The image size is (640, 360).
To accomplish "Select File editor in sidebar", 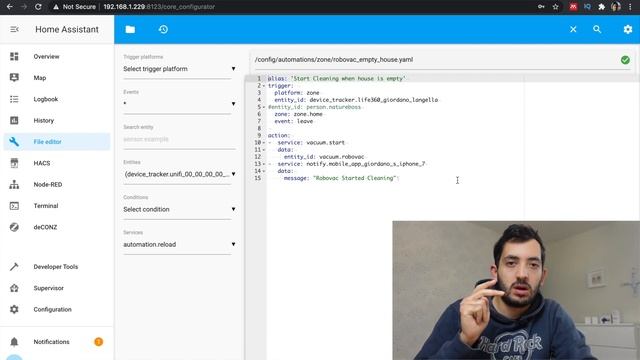I will (57, 142).
